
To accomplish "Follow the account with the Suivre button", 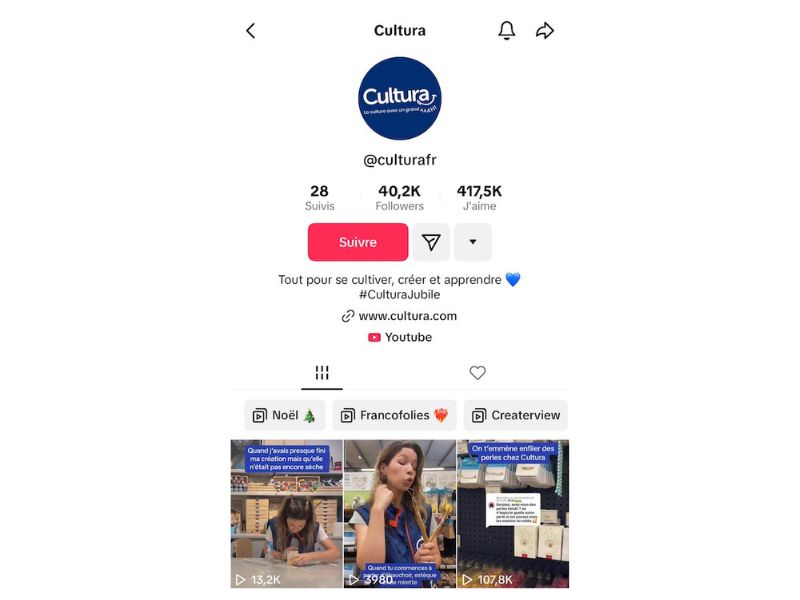I will click(358, 242).
